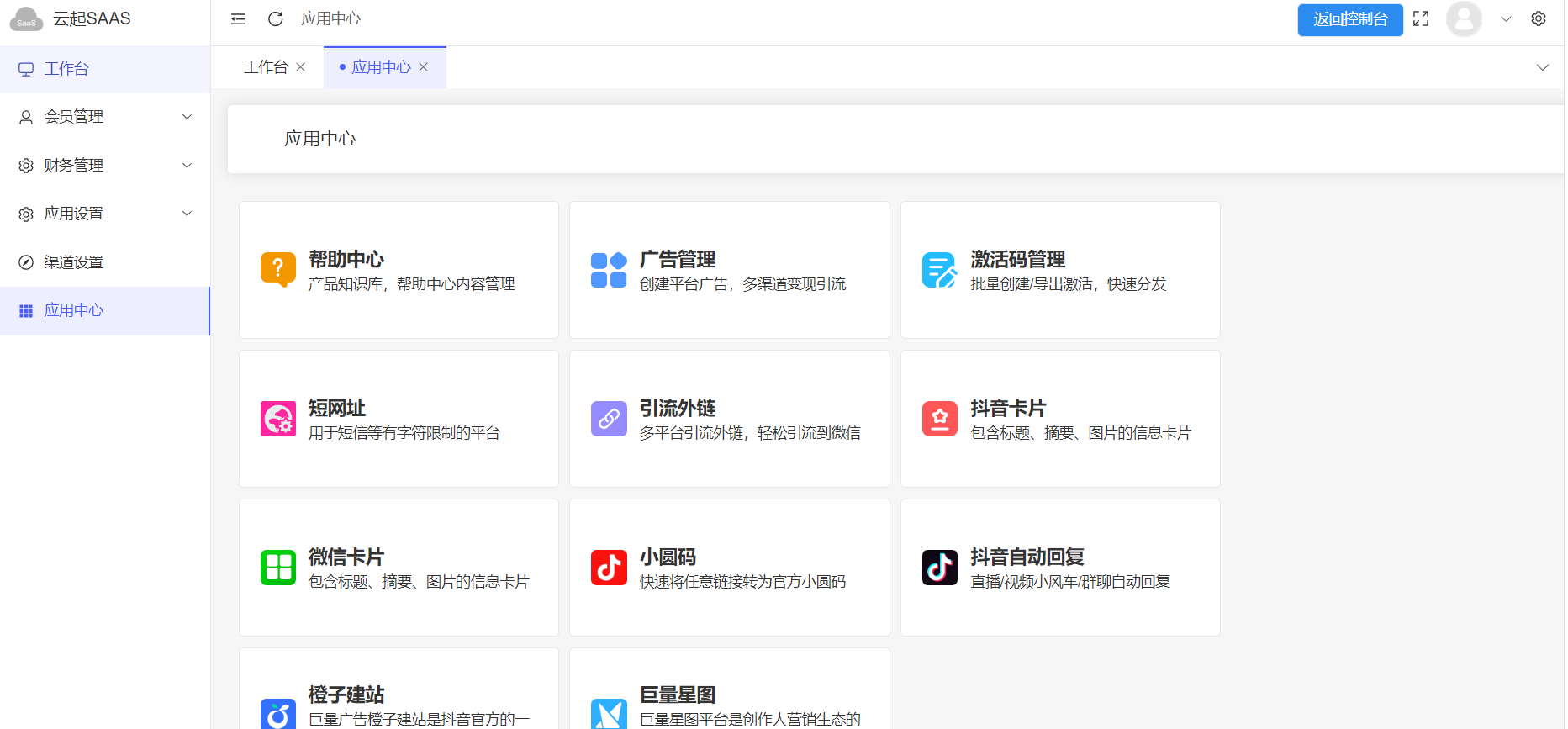Open the 巨量星图 app title
Viewport: 1568px width, 729px height.
pos(678,695)
